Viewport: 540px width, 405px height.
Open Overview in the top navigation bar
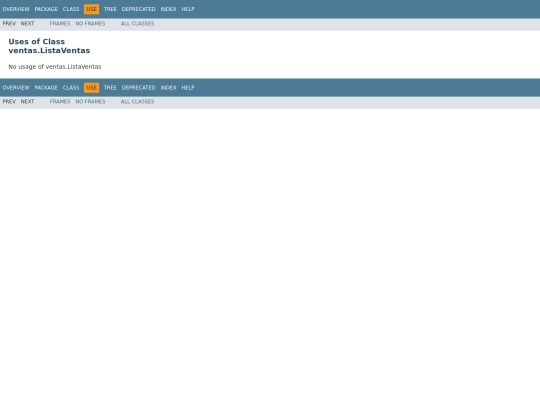[x=16, y=9]
